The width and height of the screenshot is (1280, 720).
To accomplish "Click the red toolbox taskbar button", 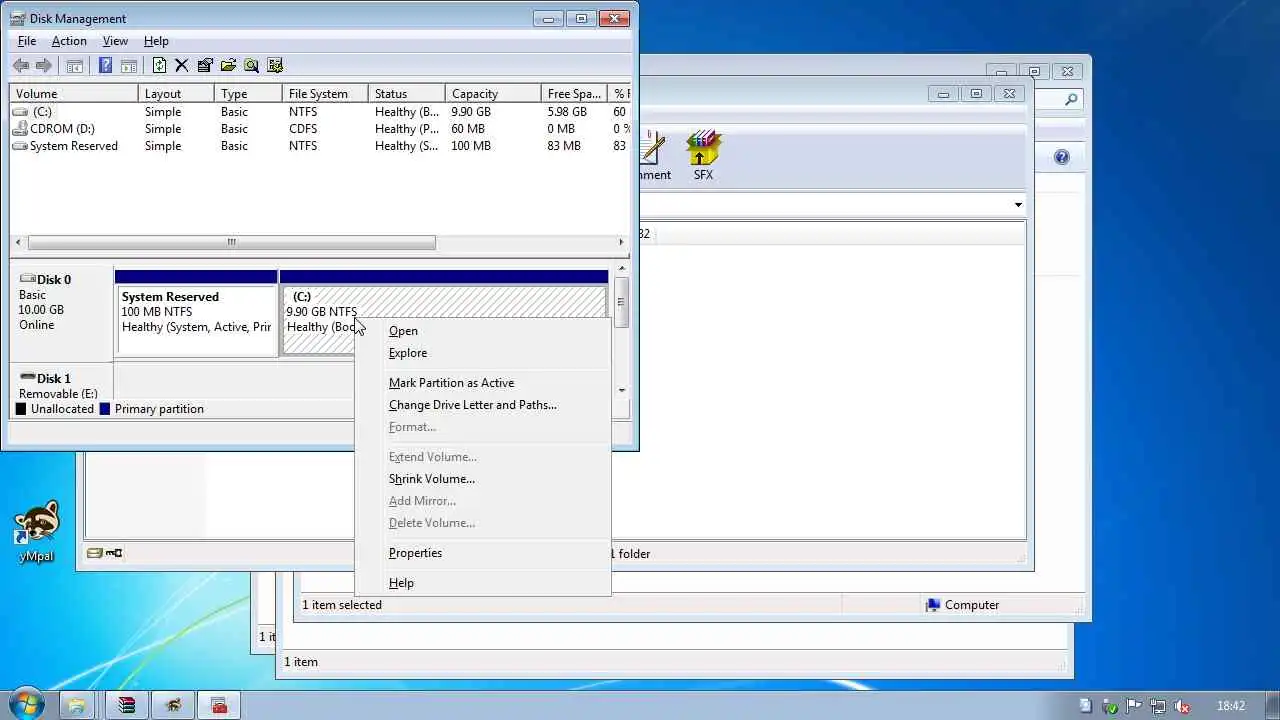I will coord(219,705).
